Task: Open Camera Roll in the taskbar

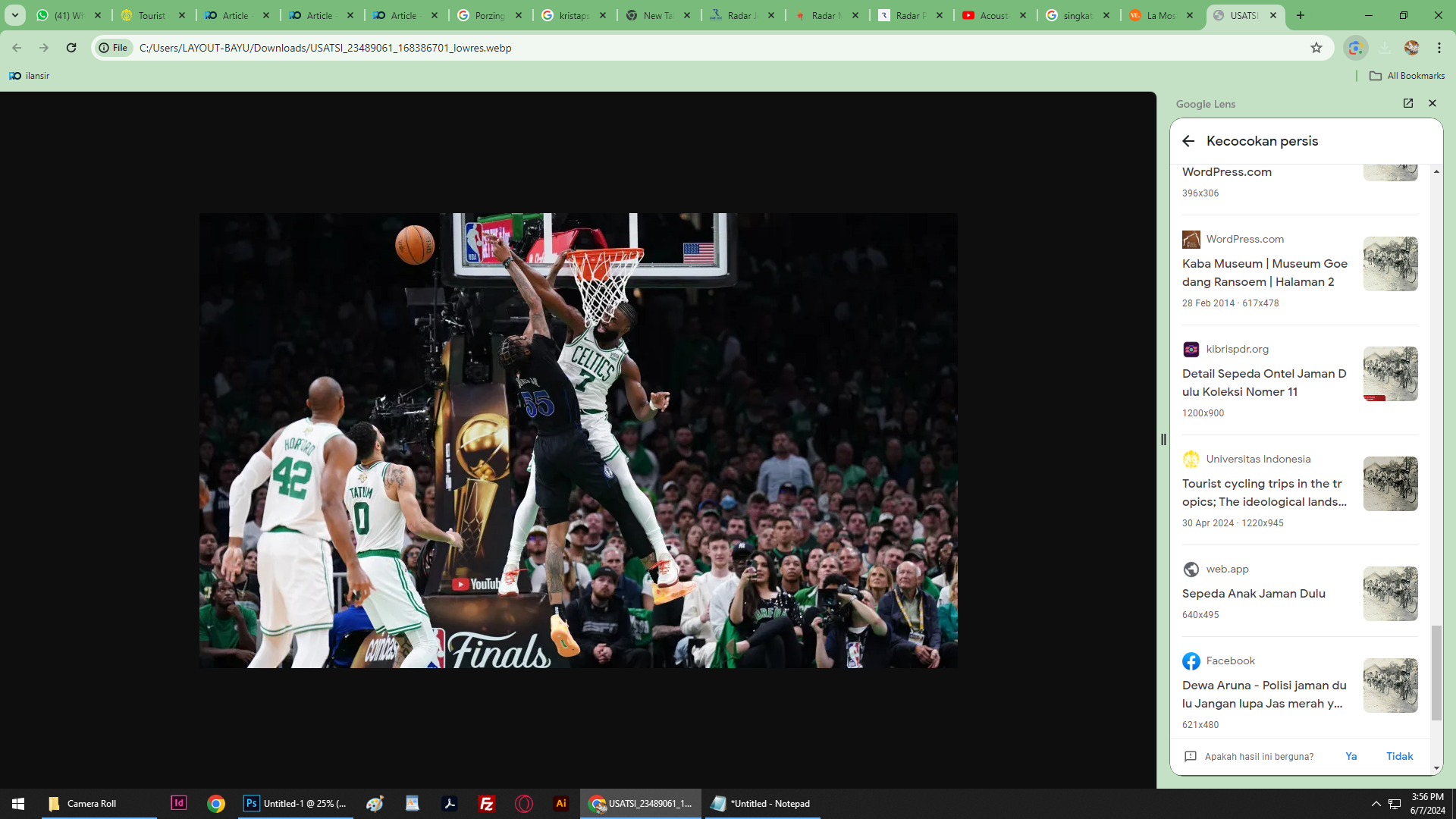Action: [x=99, y=804]
